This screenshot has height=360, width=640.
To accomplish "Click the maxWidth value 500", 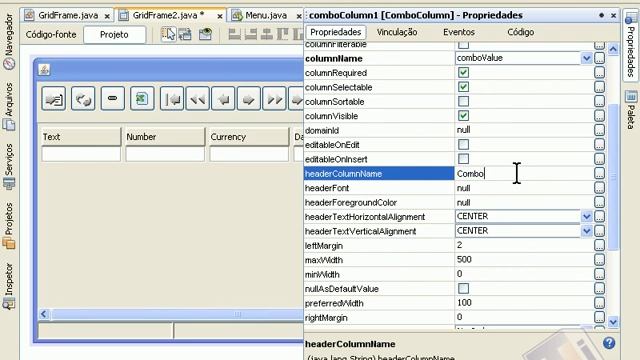I will click(464, 260).
